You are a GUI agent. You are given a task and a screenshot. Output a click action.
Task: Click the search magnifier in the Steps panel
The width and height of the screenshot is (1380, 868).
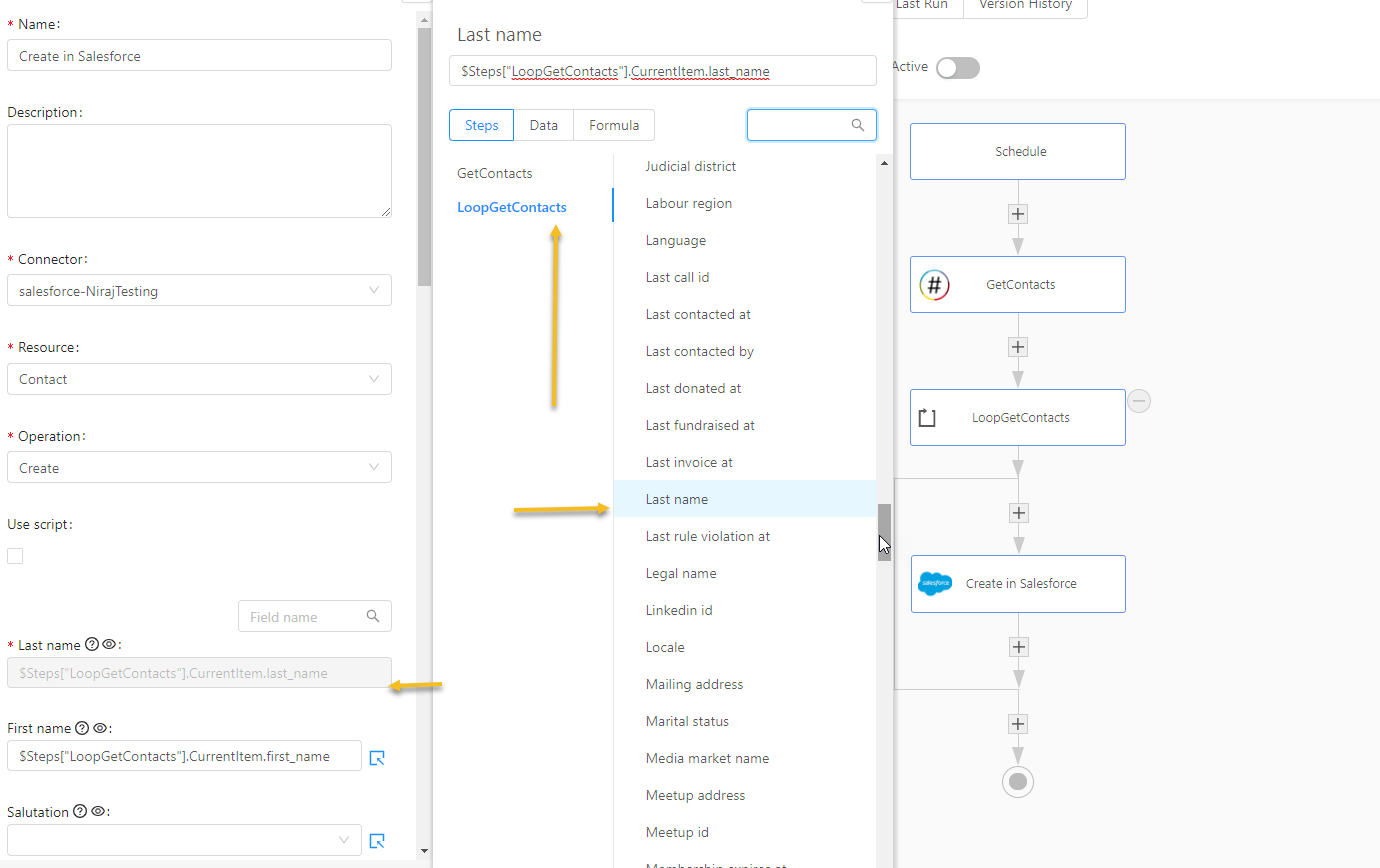pos(858,125)
